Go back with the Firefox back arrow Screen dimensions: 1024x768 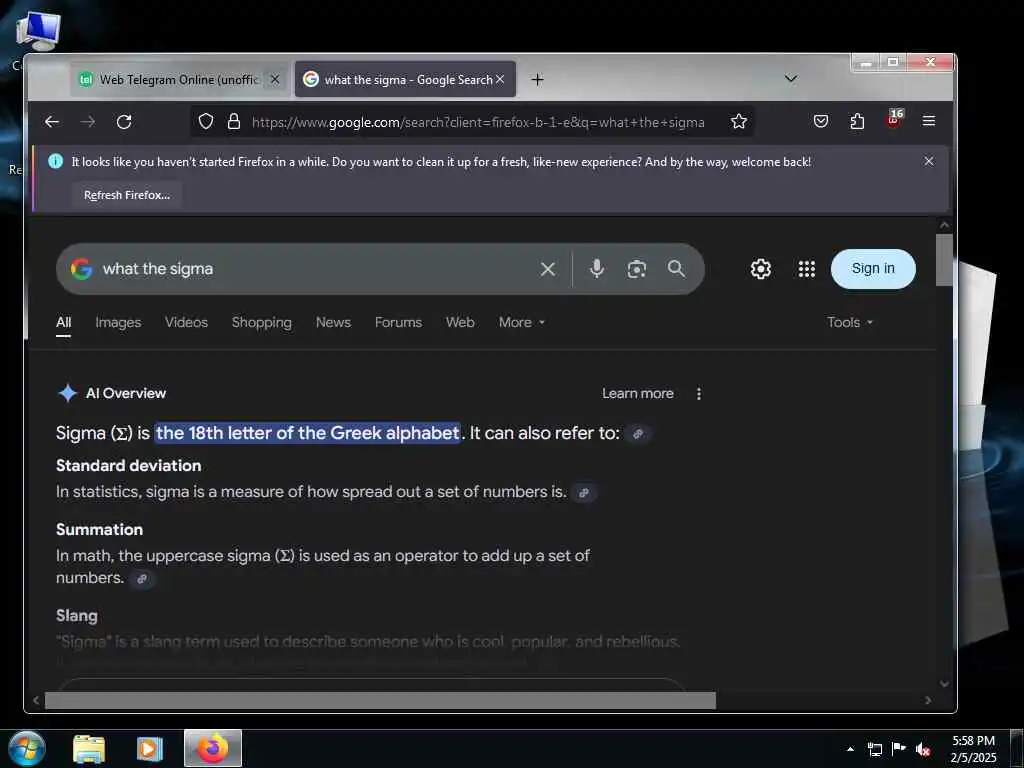(52, 121)
